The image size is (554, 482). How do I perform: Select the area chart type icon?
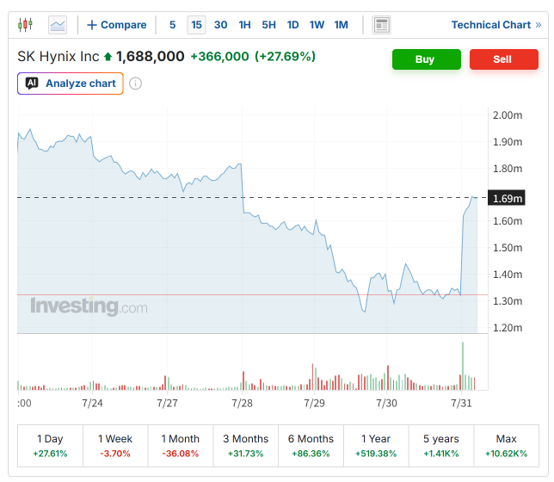58,25
